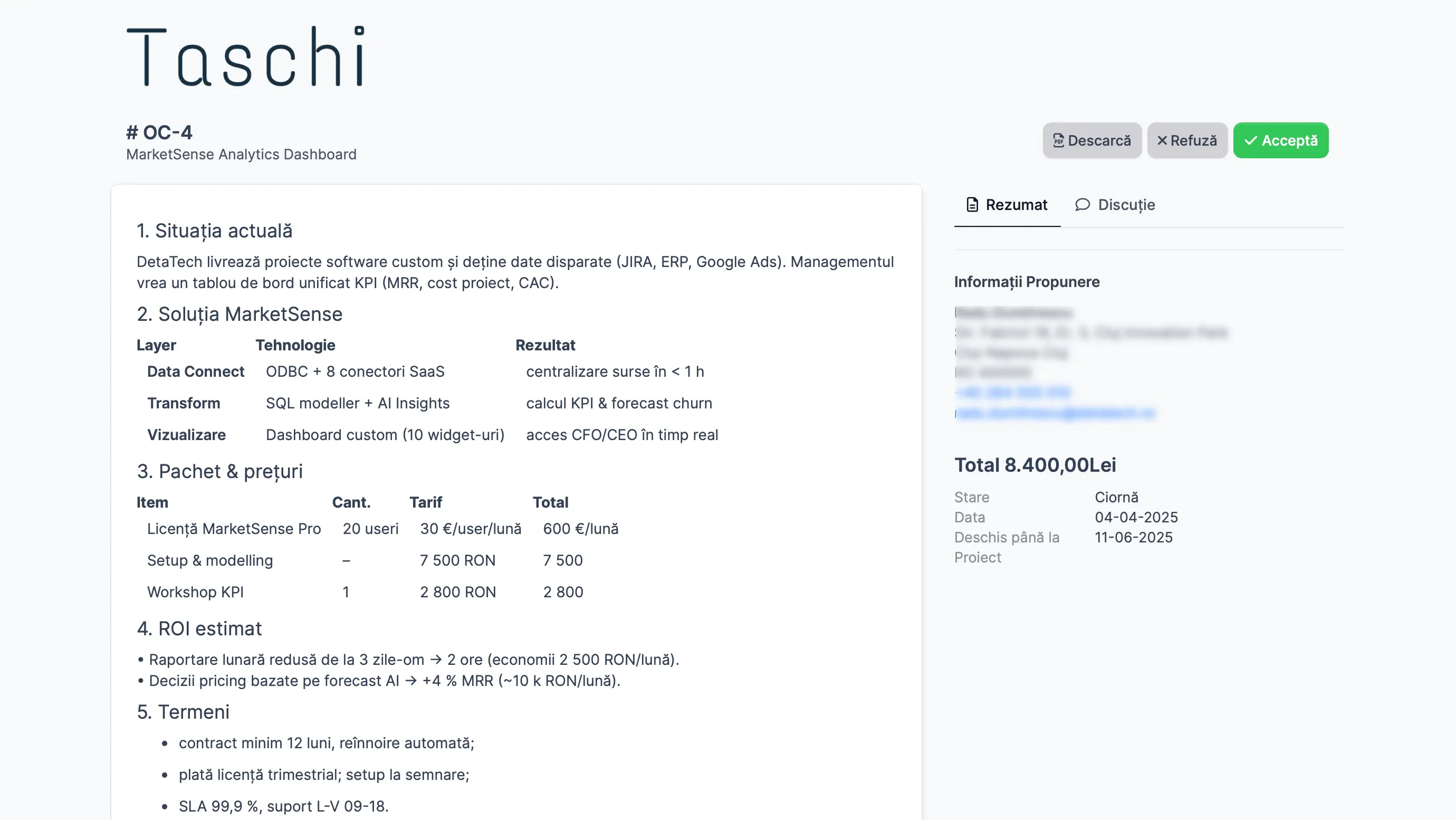This screenshot has width=1456, height=820.
Task: Click the Licență MarketSense Pro row
Action: [234, 529]
